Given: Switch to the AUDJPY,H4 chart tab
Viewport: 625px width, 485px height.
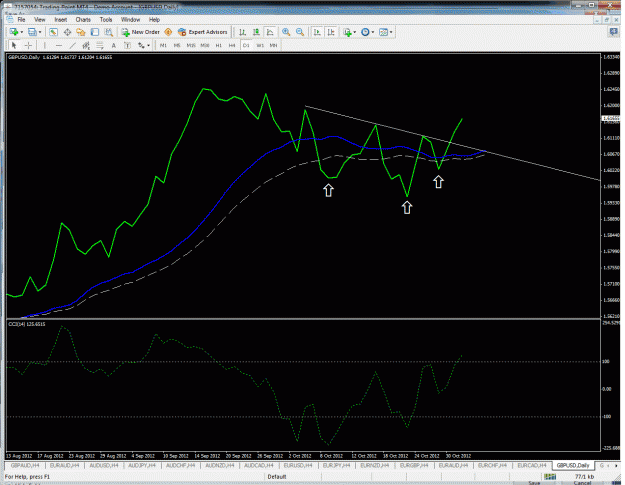Looking at the screenshot, I should point(142,465).
